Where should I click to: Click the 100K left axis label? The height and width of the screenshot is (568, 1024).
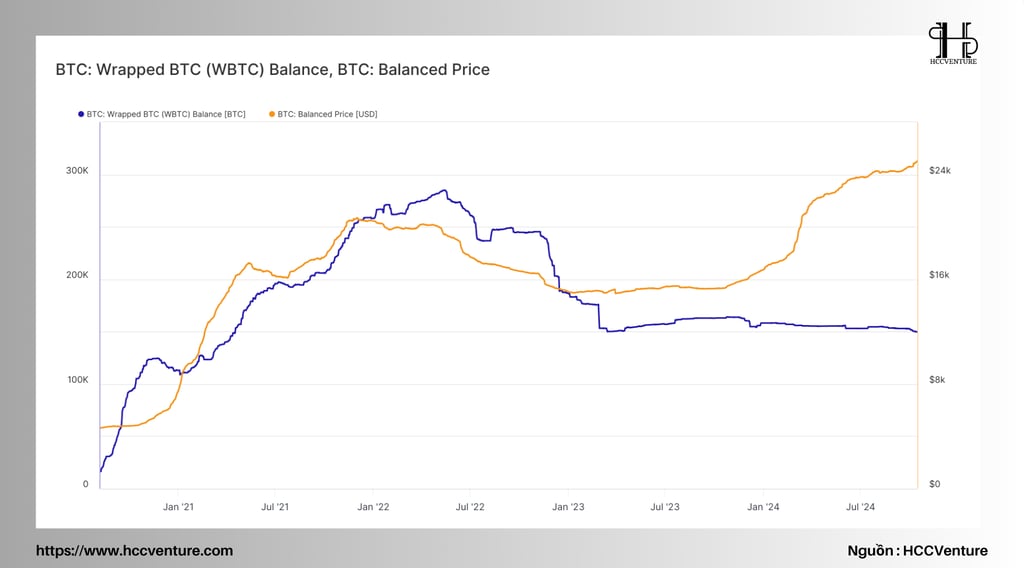[x=78, y=379]
